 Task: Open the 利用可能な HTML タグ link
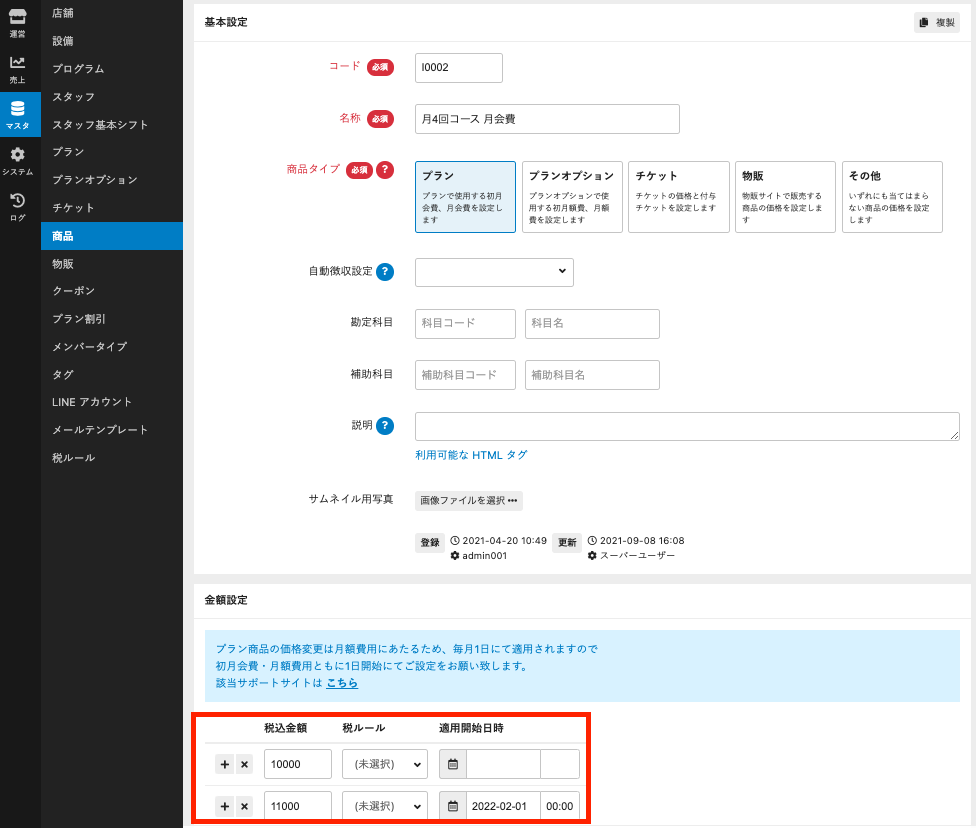coord(471,455)
